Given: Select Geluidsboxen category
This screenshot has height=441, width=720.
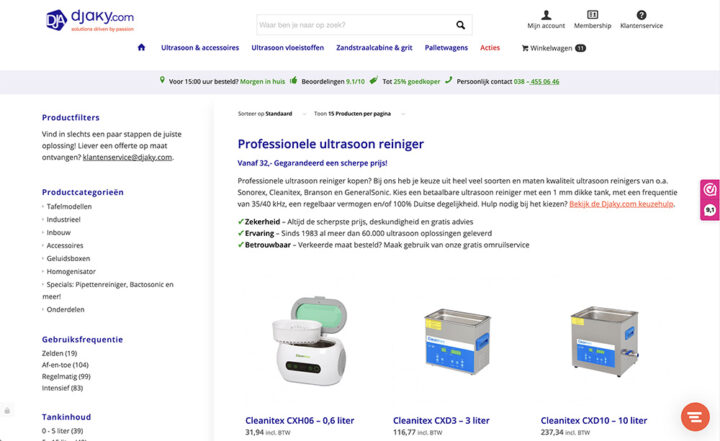Looking at the screenshot, I should (68, 258).
